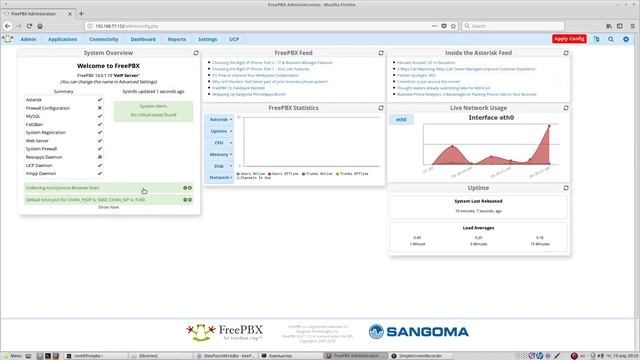640x360 pixels.
Task: Toggle Trunks Offline series in the chart legend
Action: [x=352, y=173]
